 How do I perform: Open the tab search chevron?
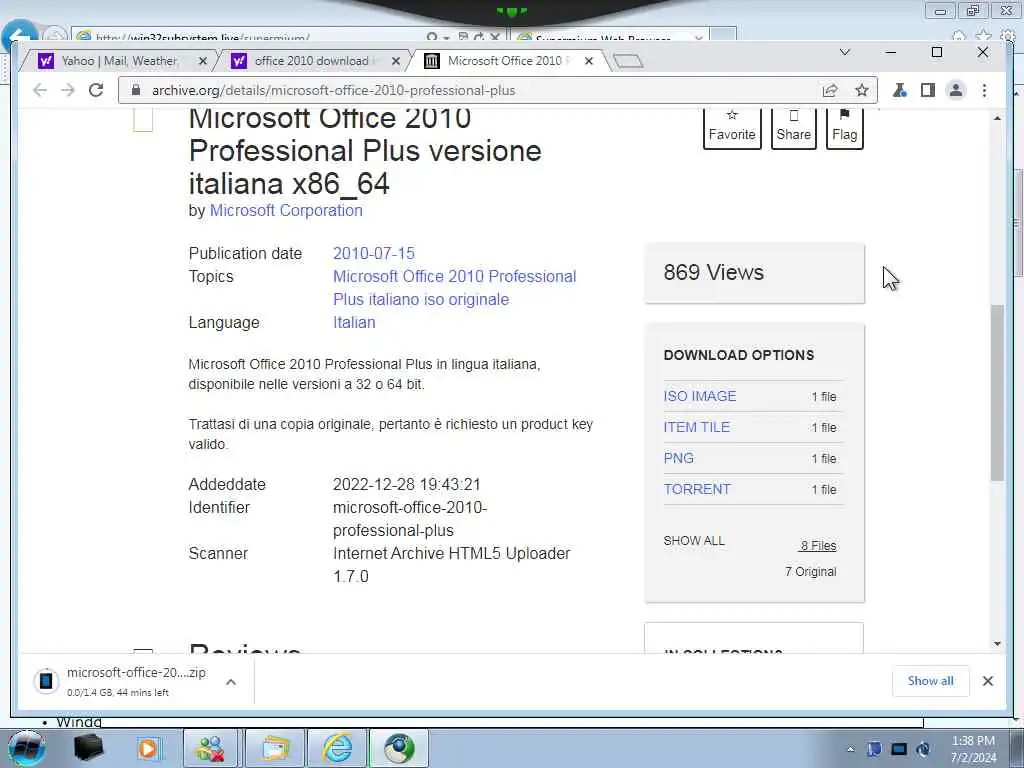point(844,52)
